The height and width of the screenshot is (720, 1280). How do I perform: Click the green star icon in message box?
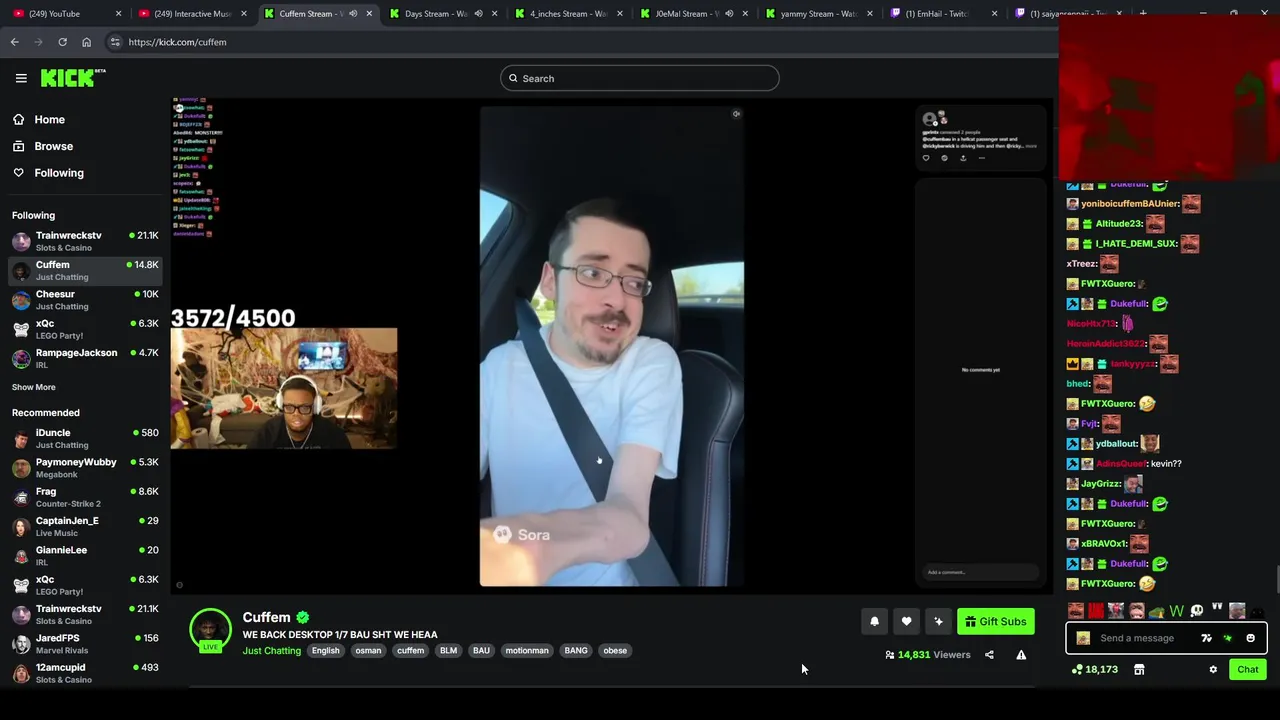point(1228,638)
